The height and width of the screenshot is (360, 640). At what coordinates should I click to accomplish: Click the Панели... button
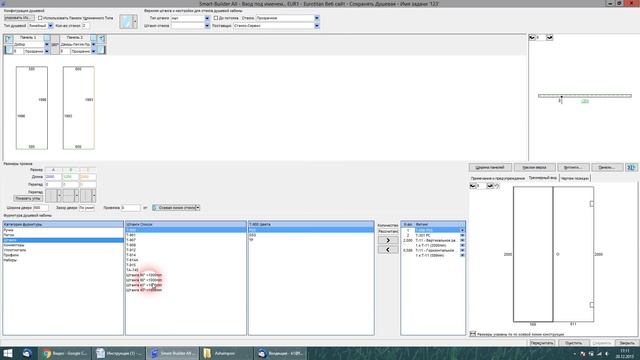pyautogui.click(x=607, y=167)
